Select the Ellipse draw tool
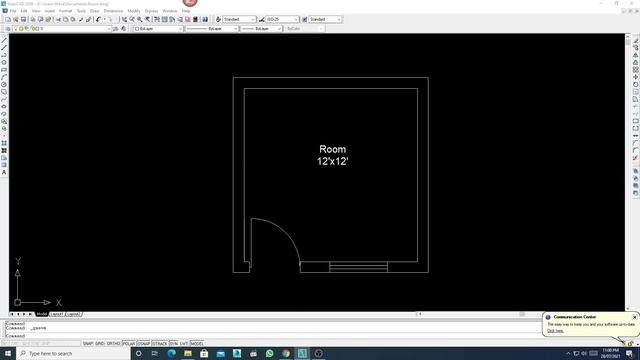This screenshot has height=360, width=640. tap(4, 107)
